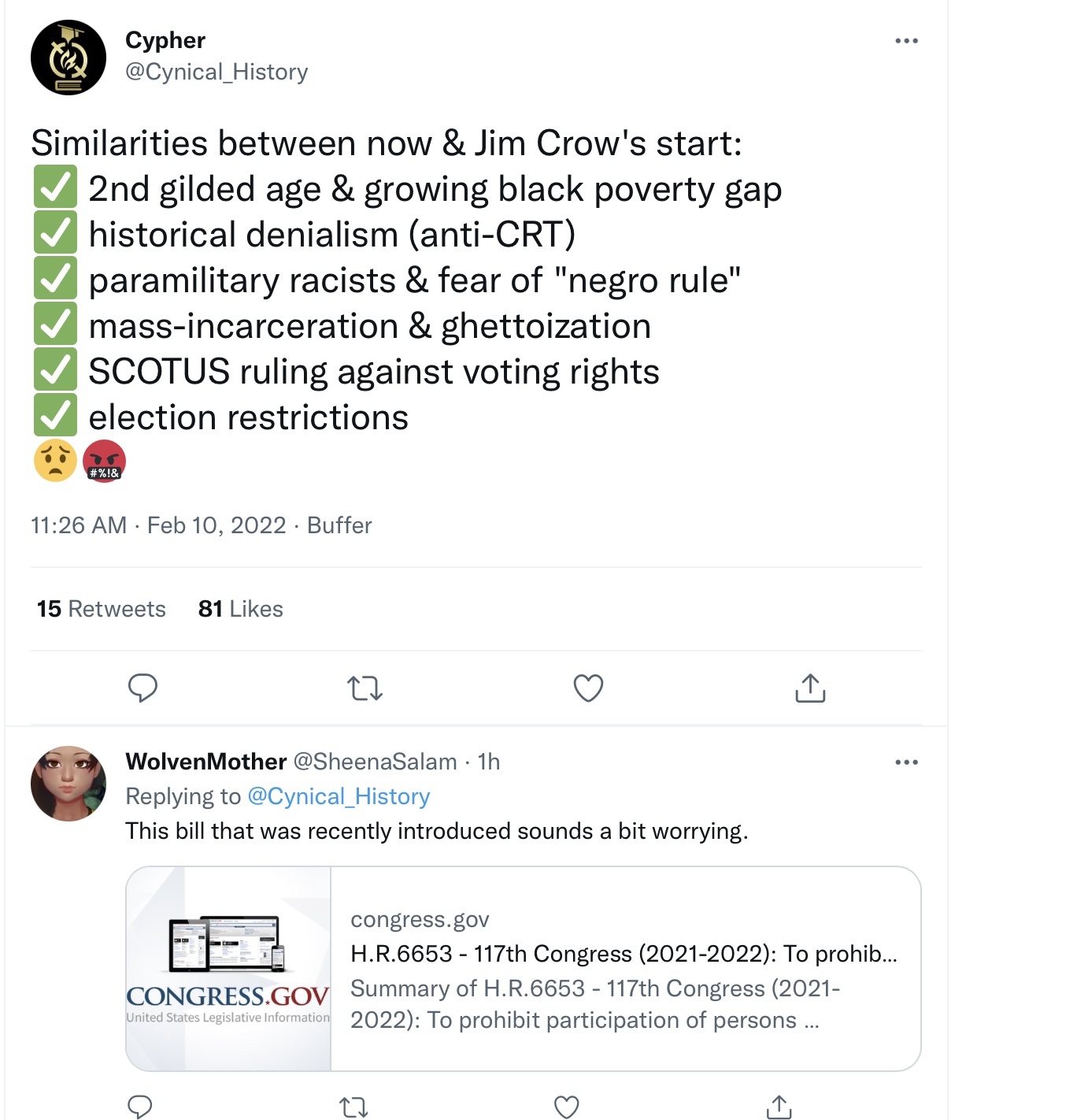View the 81 Likes list
Screen dimensions: 1077x1120
(x=241, y=609)
